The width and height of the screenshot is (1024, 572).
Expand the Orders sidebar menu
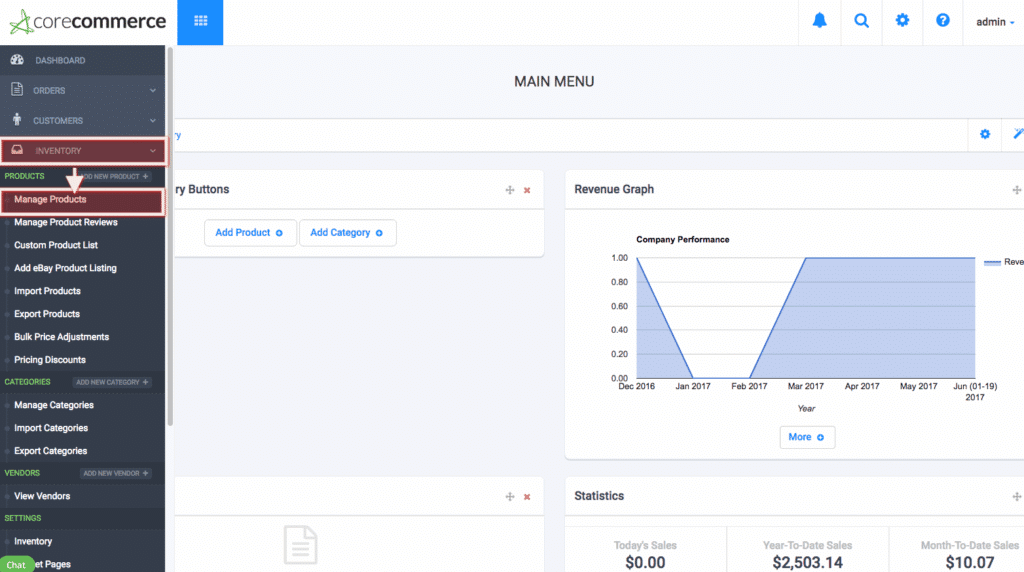[83, 91]
